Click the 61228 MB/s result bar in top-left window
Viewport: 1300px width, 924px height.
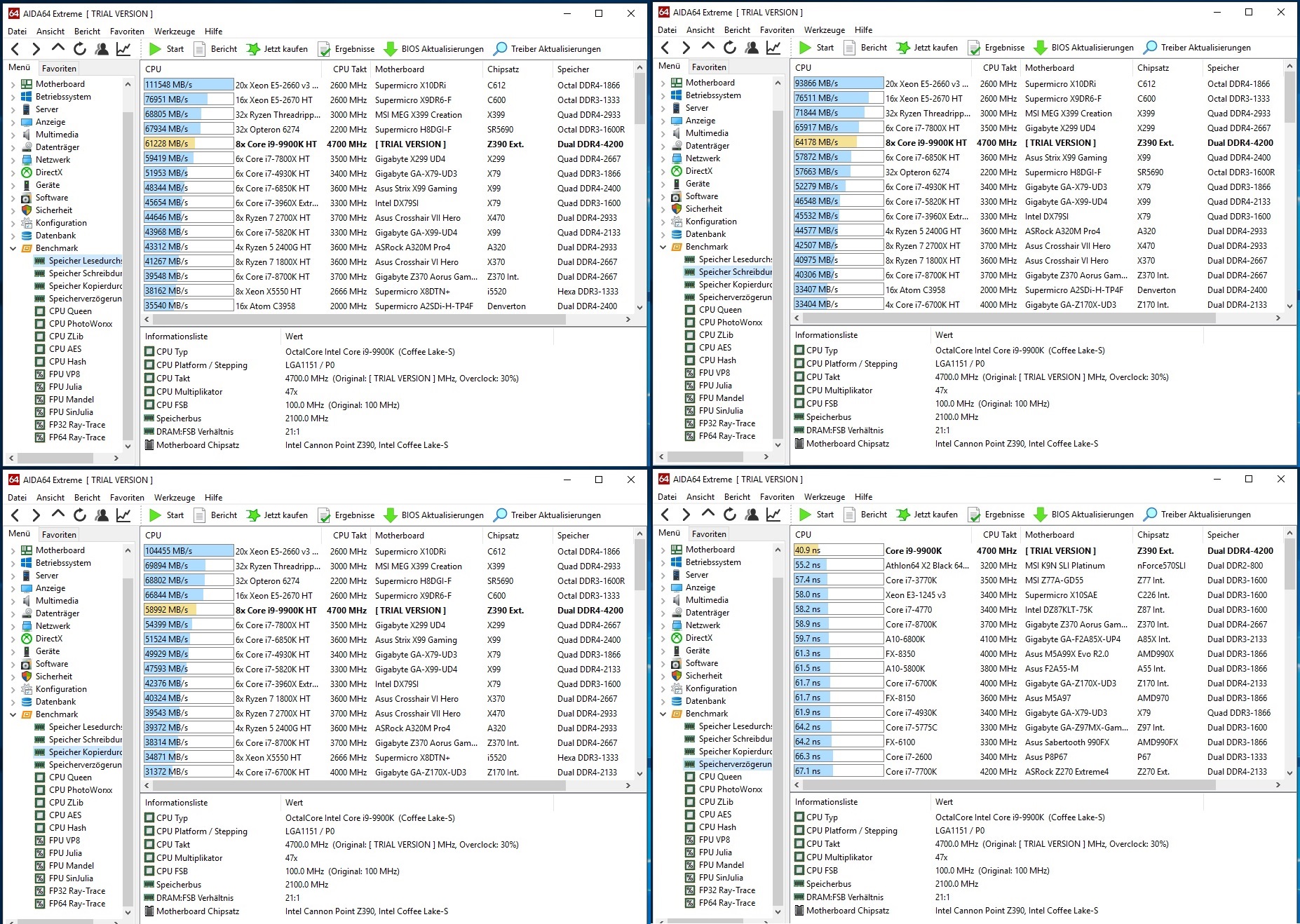pyautogui.click(x=188, y=144)
